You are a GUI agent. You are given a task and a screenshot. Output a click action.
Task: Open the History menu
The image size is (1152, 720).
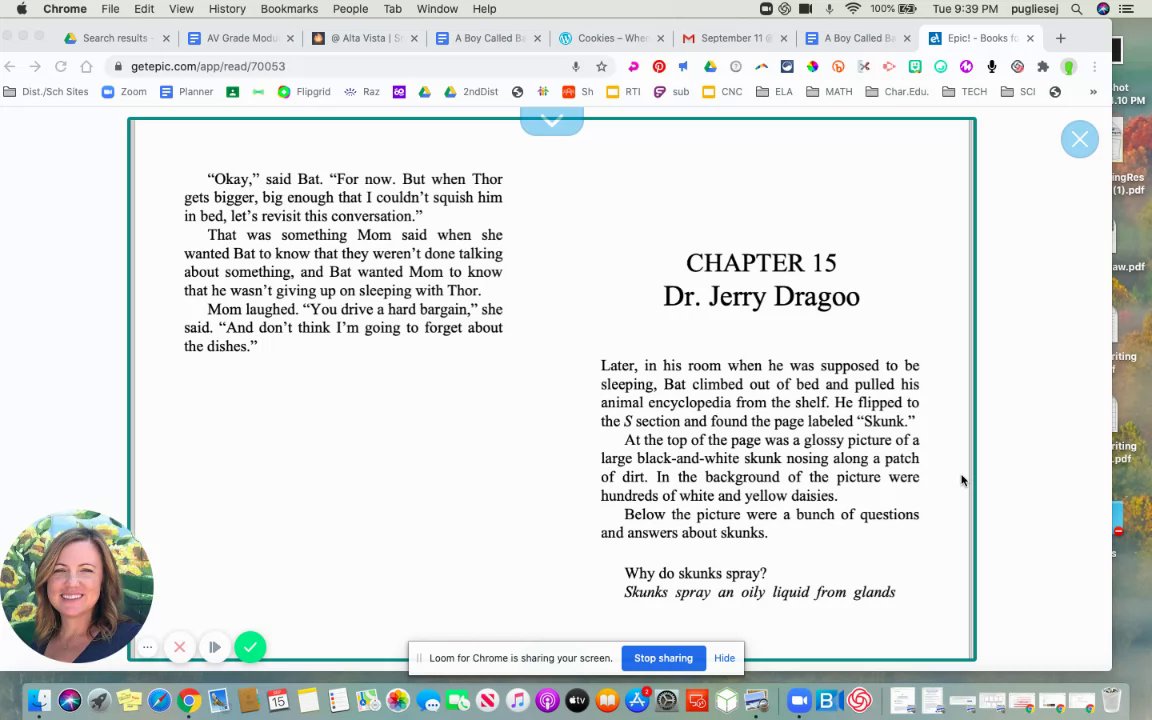(227, 9)
